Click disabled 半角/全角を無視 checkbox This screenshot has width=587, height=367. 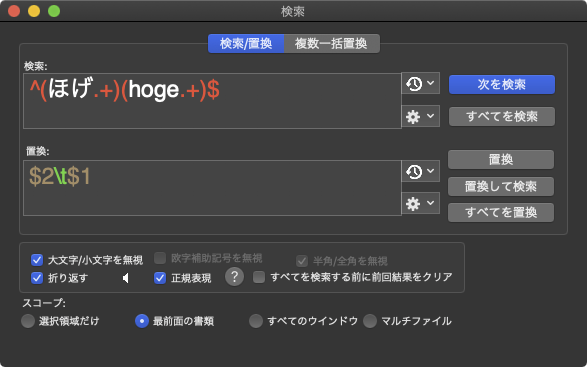pos(302,261)
